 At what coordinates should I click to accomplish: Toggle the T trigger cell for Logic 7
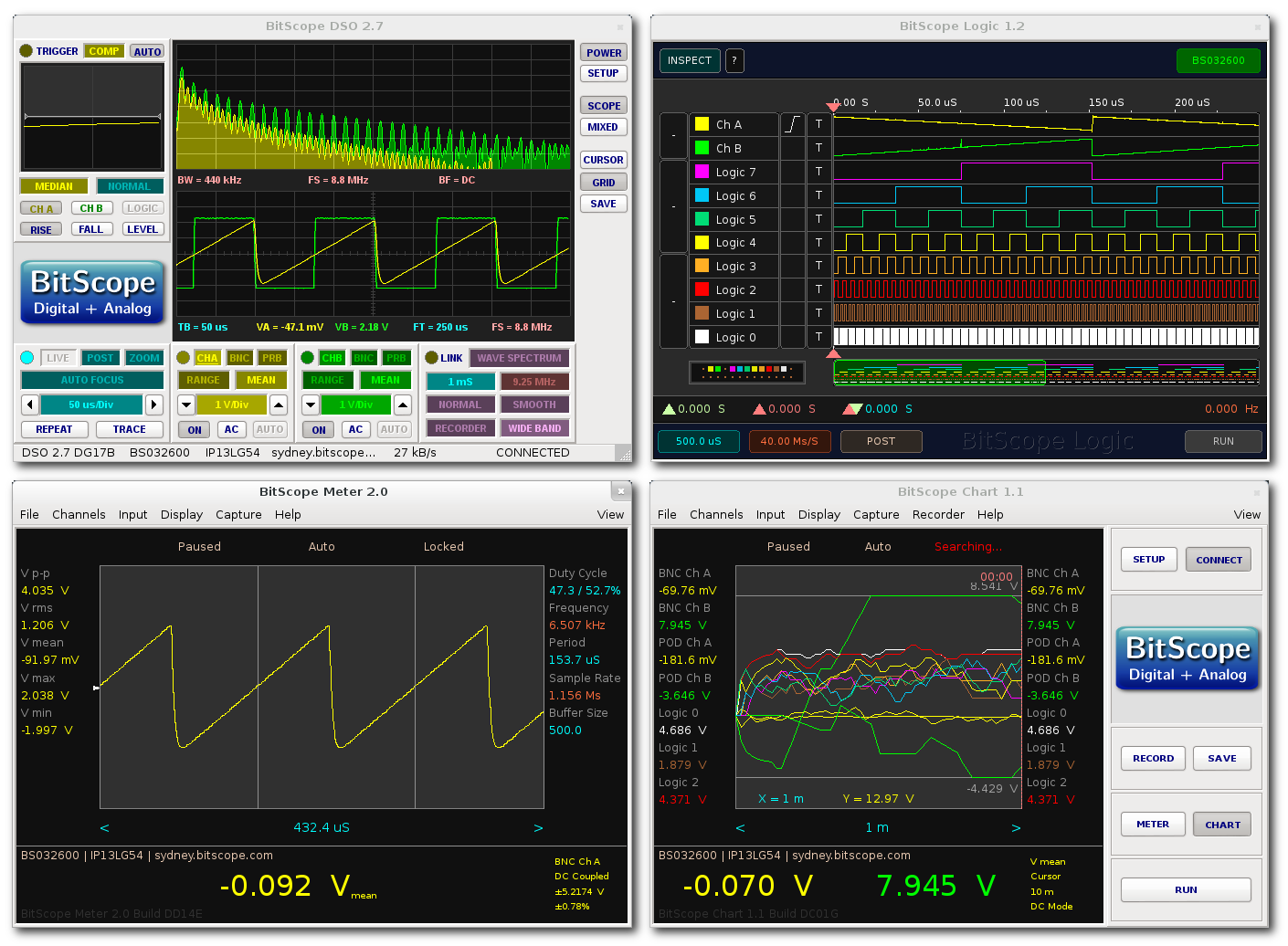[818, 172]
